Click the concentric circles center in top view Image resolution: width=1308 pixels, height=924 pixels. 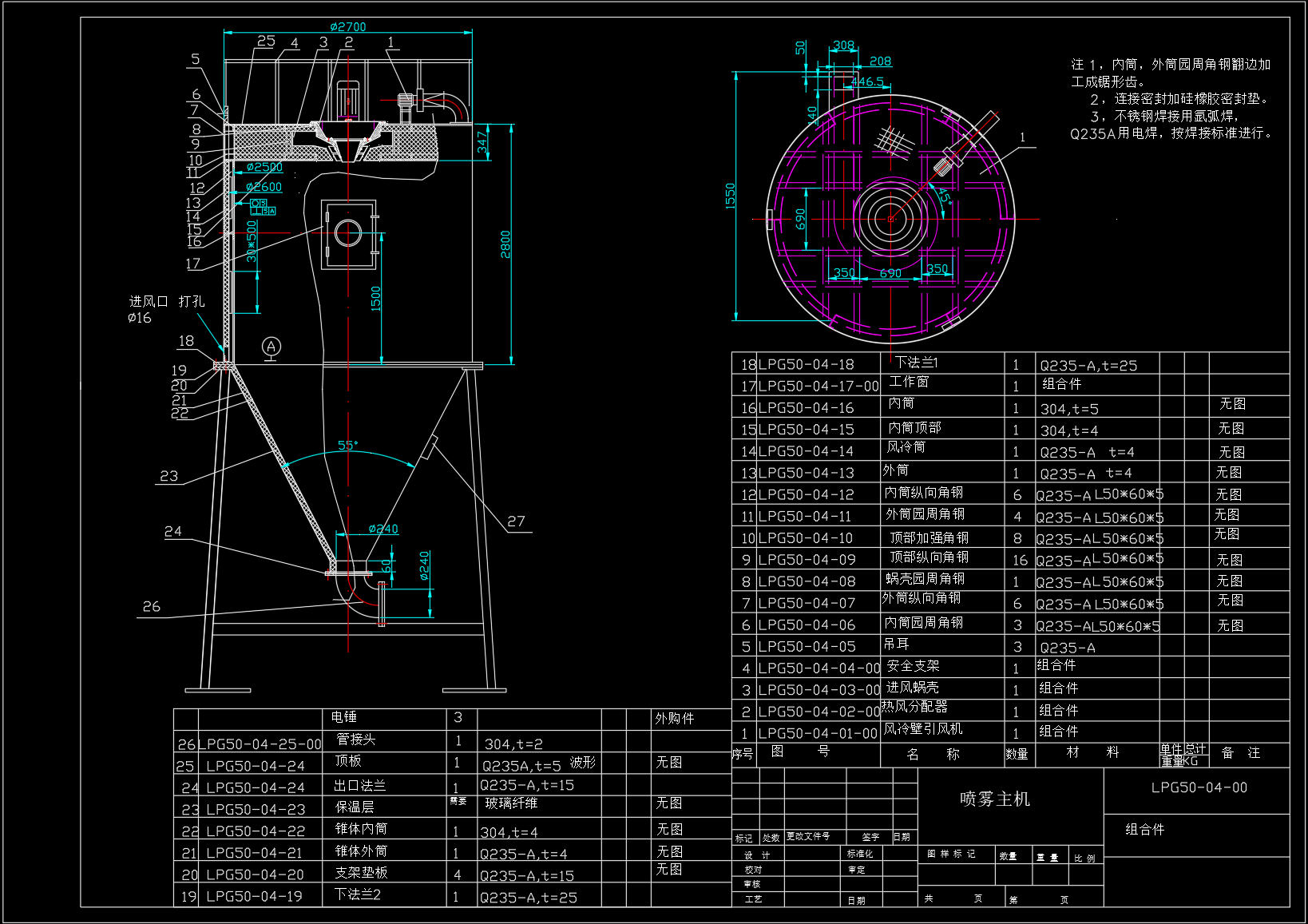890,218
